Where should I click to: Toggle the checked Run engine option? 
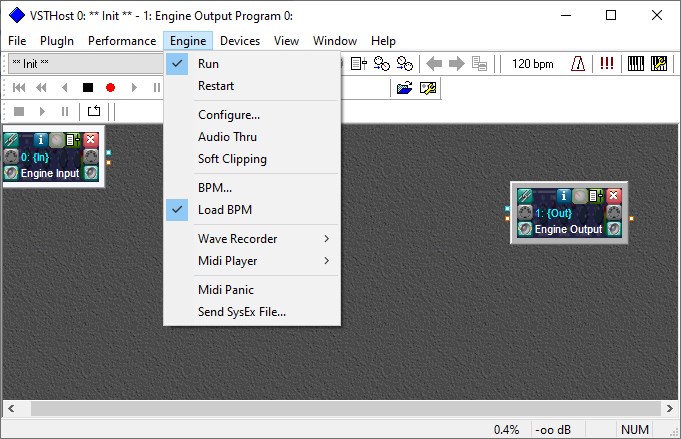[252, 64]
